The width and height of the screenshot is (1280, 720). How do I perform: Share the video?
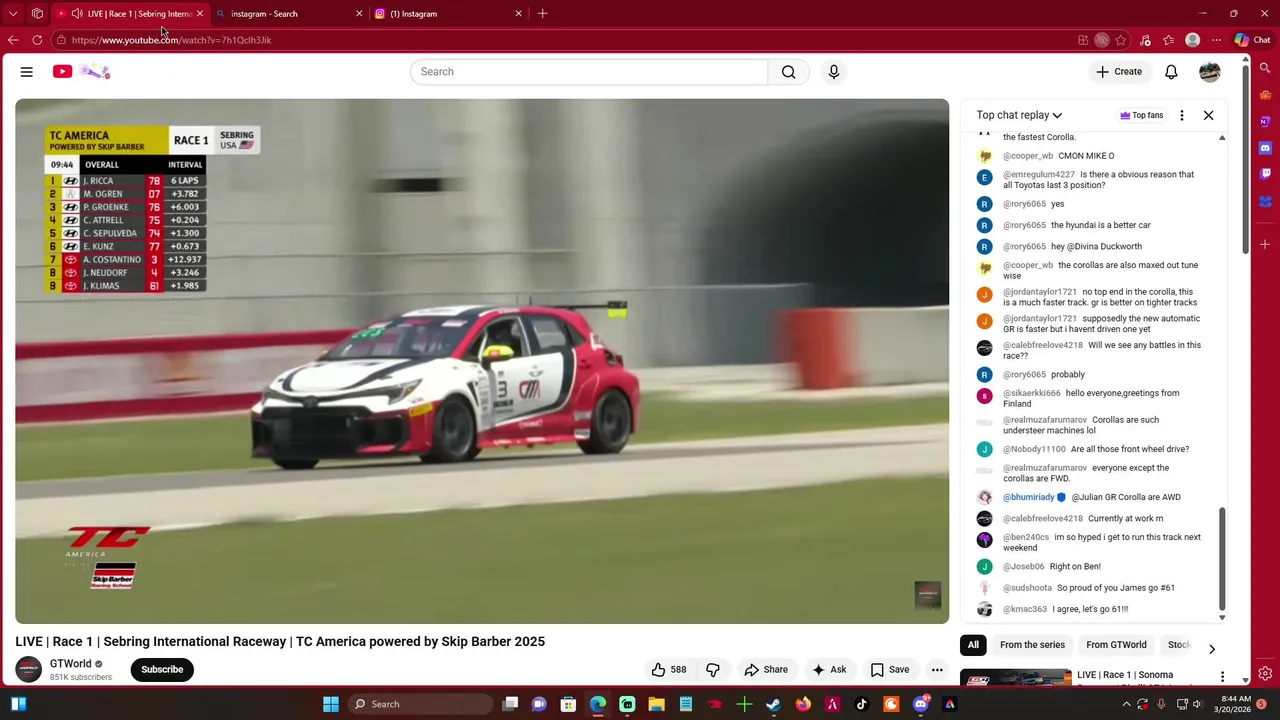click(766, 670)
